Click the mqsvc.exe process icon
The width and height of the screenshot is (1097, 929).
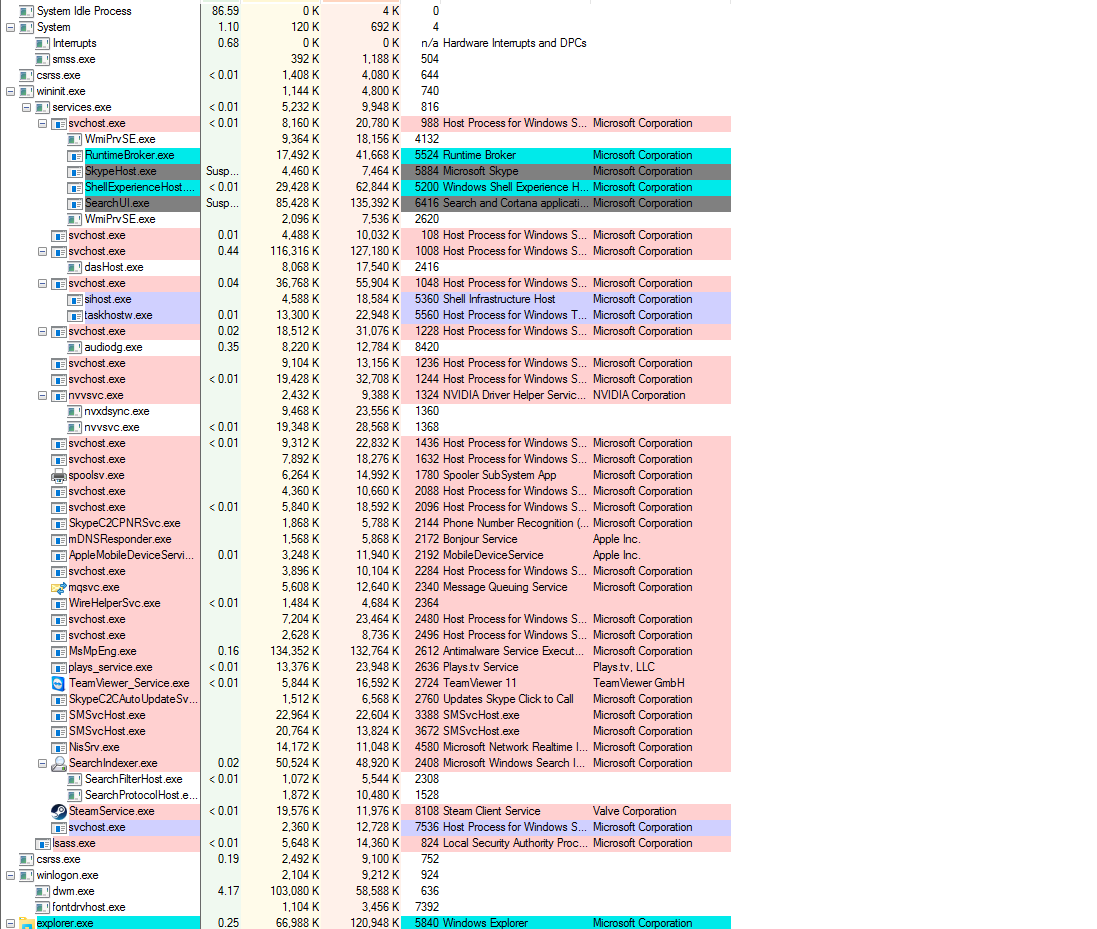pyautogui.click(x=59, y=588)
